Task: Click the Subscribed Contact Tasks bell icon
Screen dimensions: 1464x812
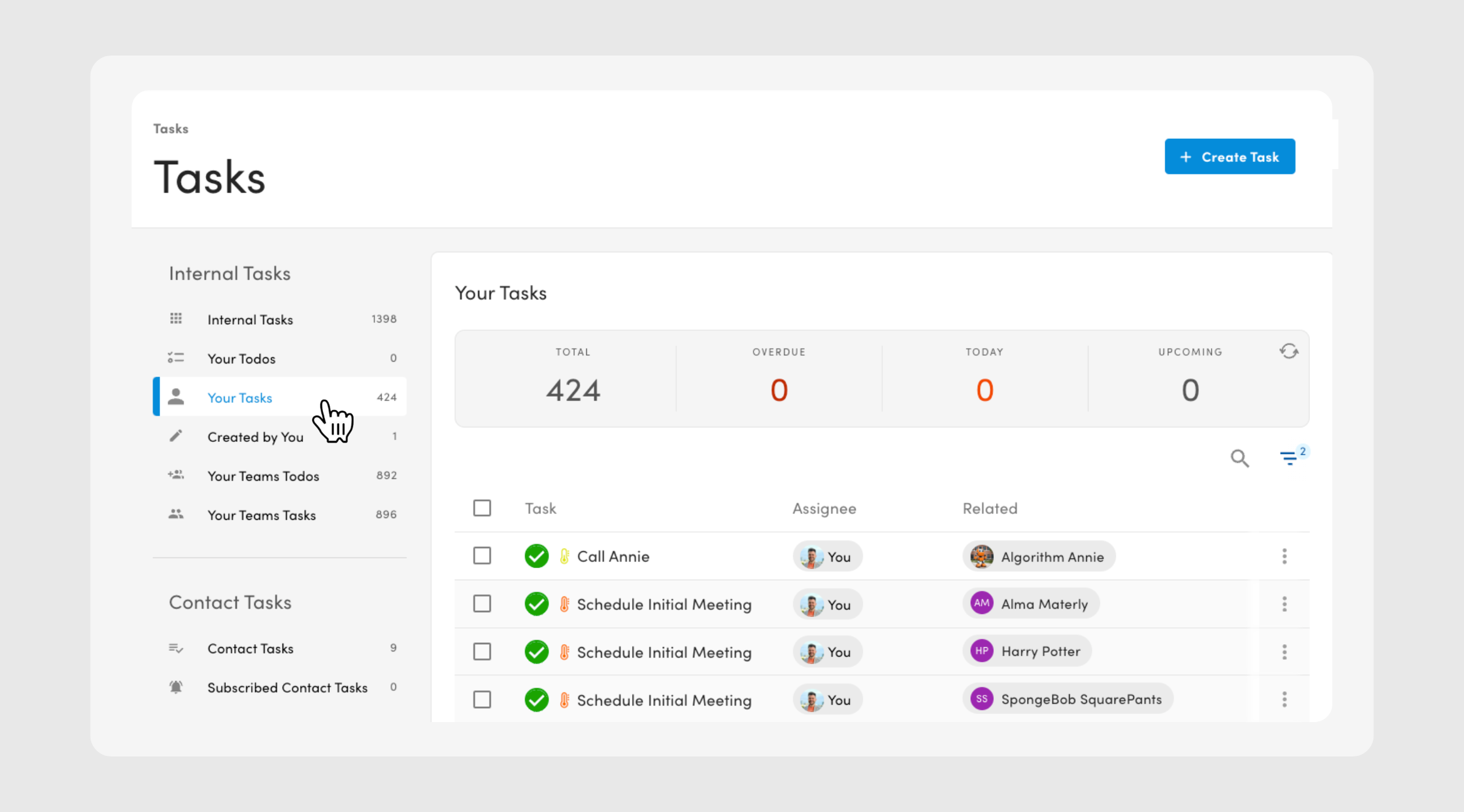Action: click(176, 687)
